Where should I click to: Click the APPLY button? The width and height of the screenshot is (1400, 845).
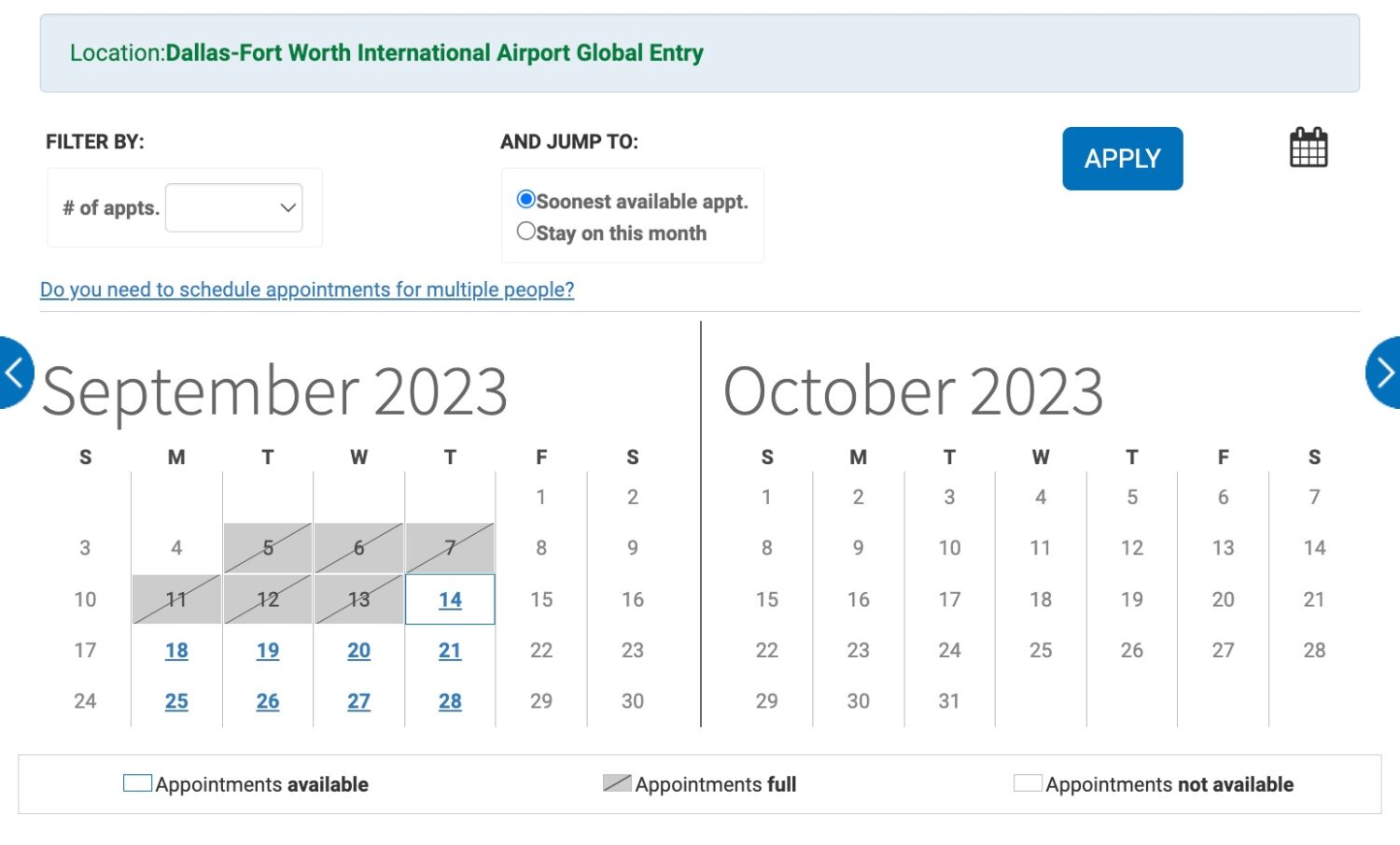click(1123, 158)
